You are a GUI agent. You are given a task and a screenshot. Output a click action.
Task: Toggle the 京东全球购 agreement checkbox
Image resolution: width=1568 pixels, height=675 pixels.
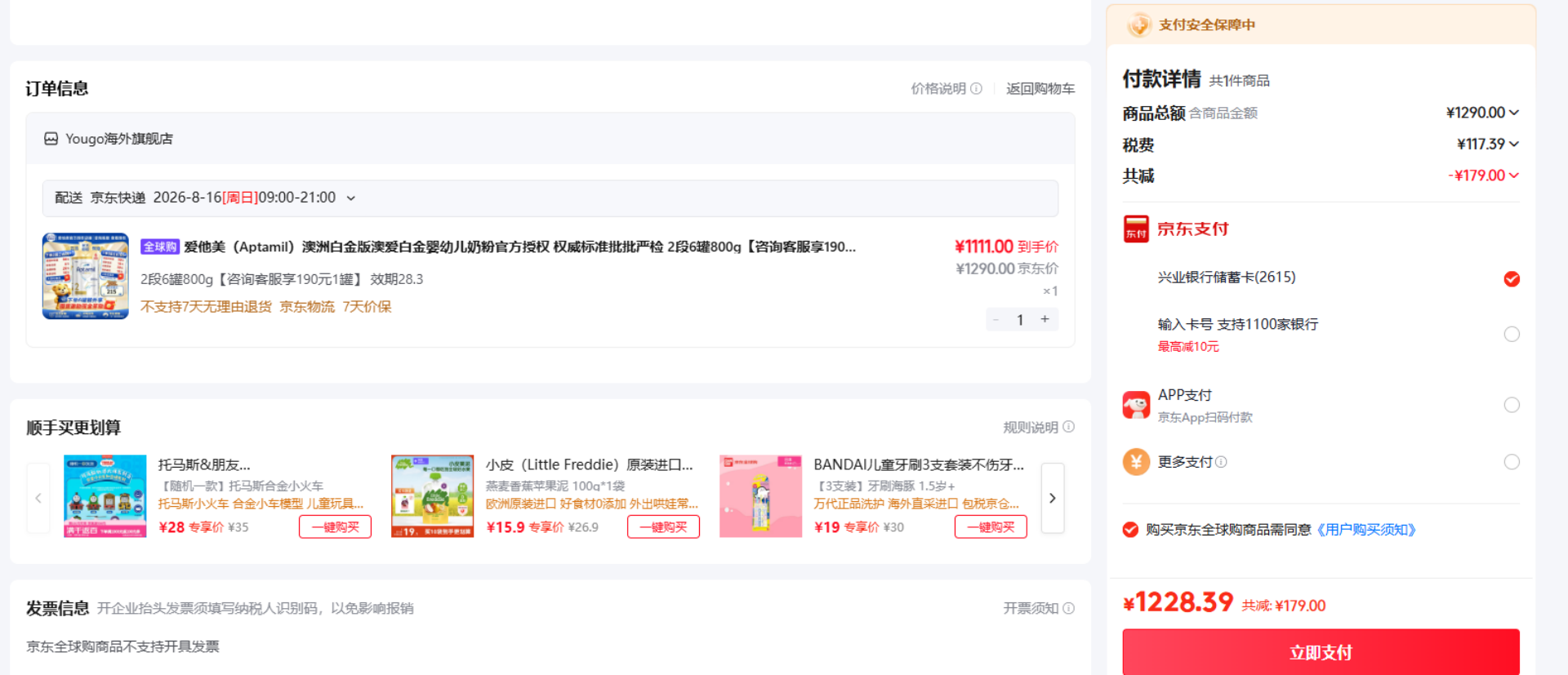click(1130, 530)
